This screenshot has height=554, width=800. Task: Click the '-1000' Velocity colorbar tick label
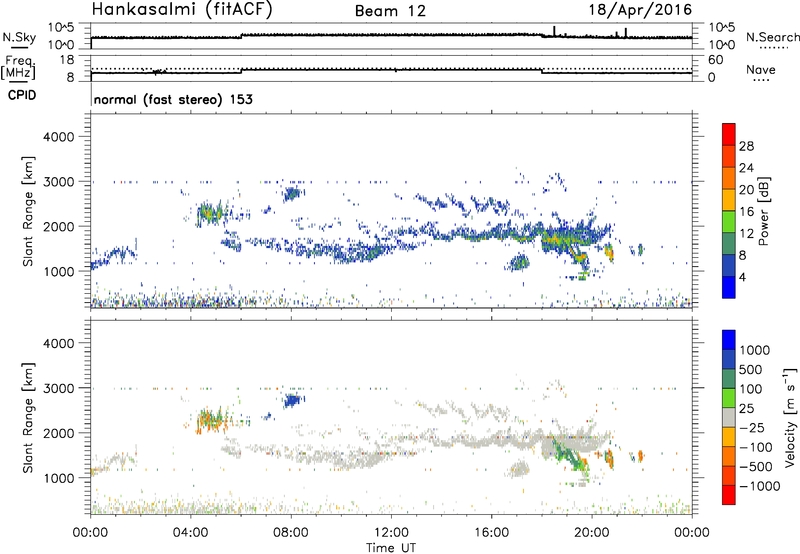[x=759, y=486]
